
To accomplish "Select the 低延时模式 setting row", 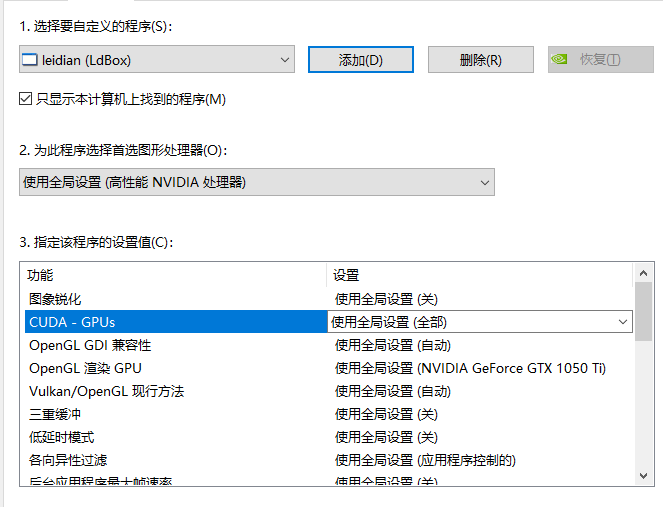I will tap(62, 437).
